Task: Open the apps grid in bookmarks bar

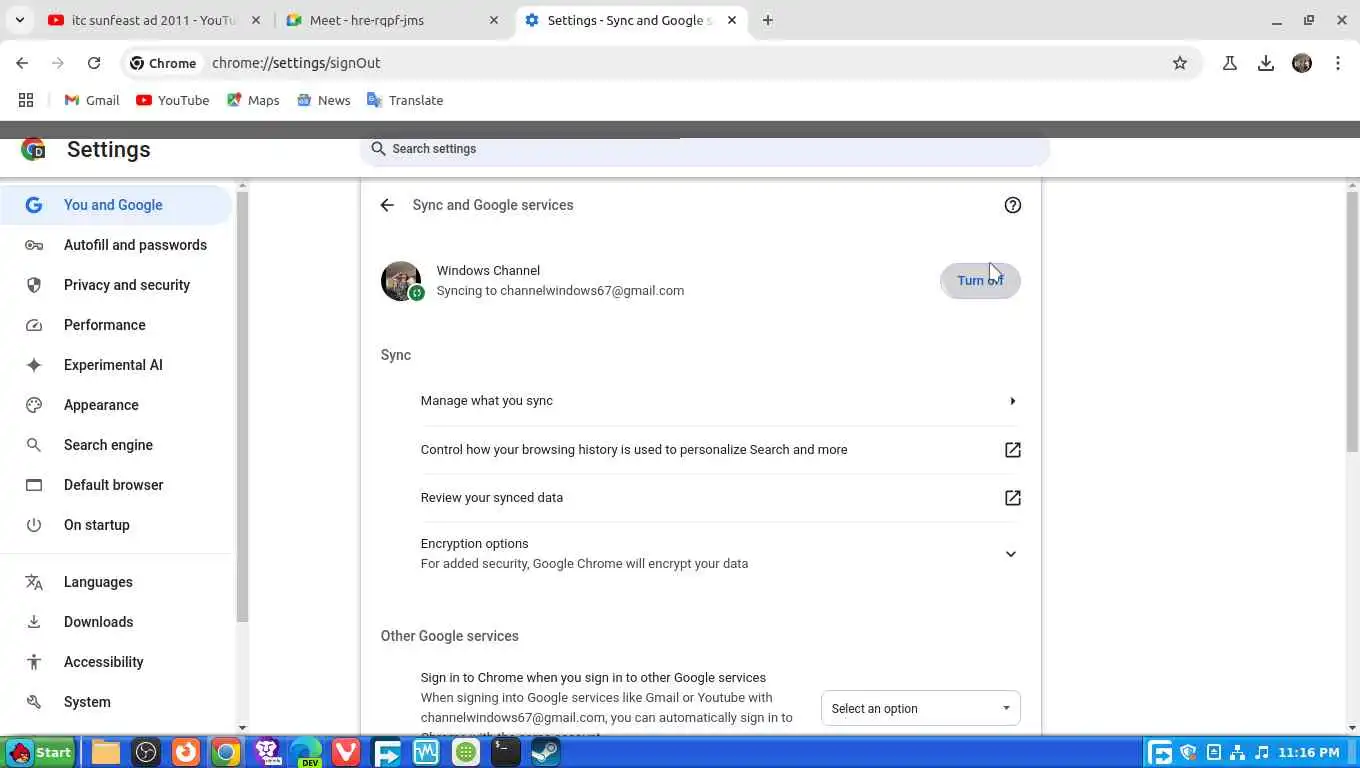Action: 26,100
